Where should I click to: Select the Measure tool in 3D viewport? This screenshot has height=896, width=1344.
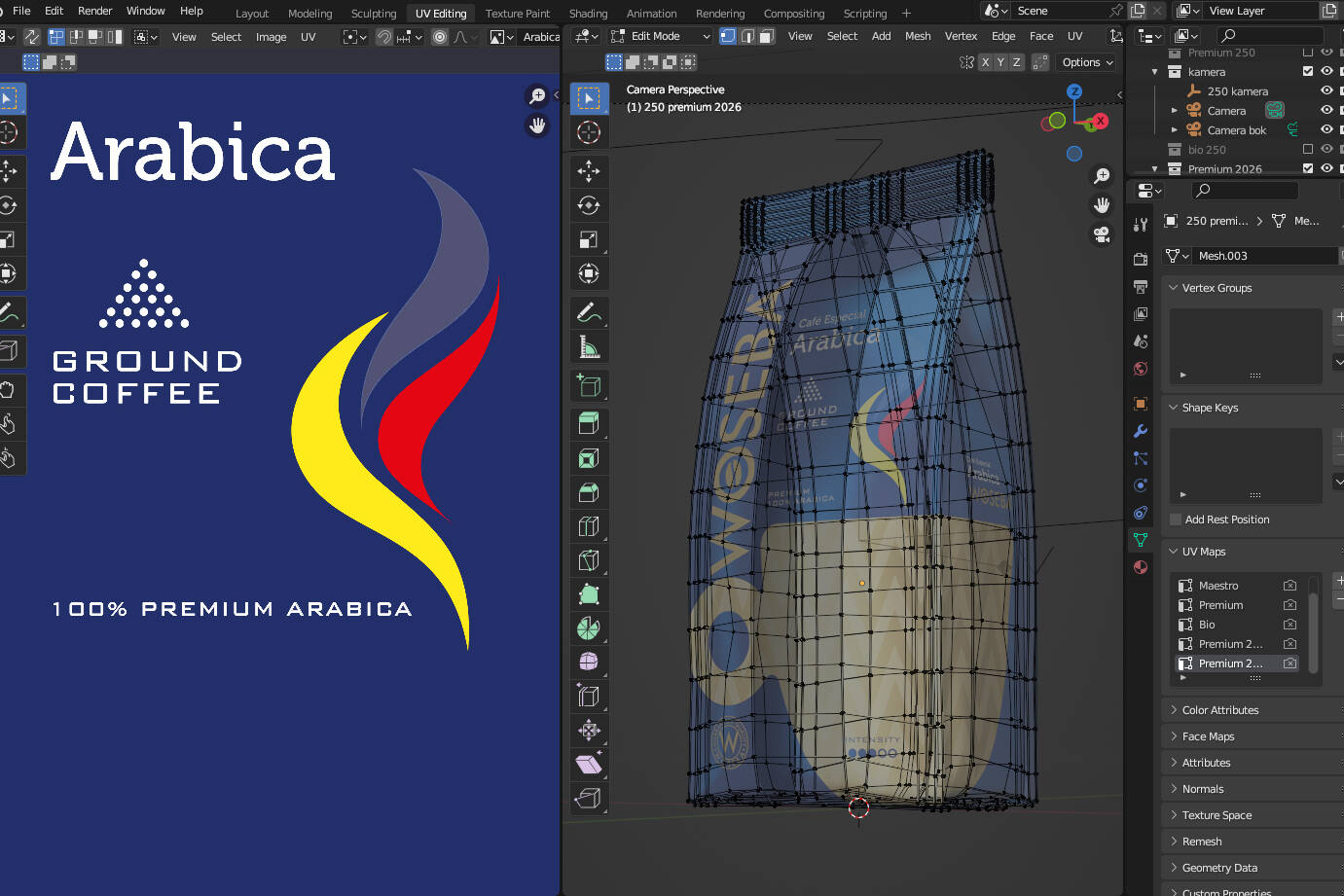tap(589, 346)
